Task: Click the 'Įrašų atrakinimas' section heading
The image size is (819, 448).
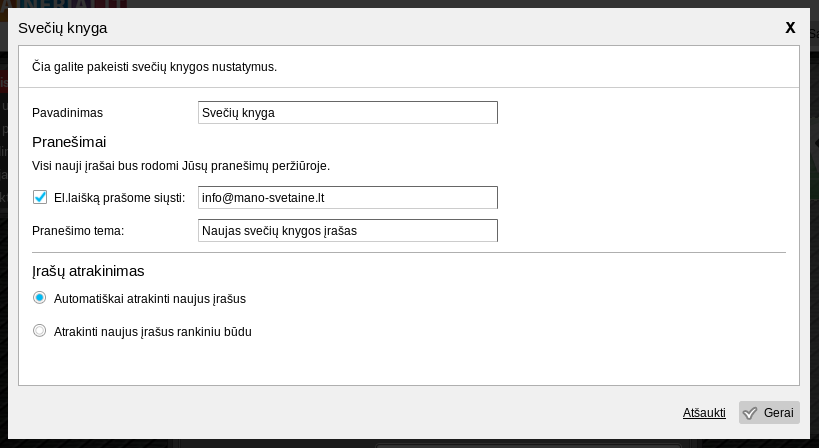Action: [88, 271]
